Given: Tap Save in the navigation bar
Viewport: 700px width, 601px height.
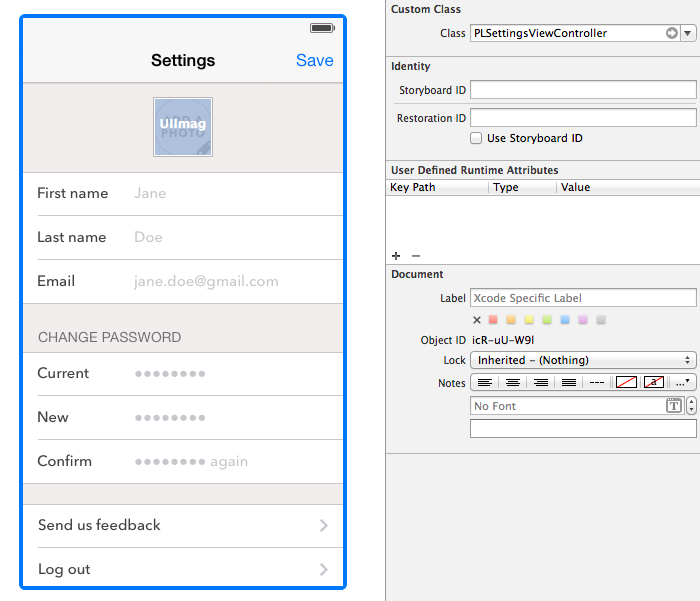Looking at the screenshot, I should coord(315,60).
